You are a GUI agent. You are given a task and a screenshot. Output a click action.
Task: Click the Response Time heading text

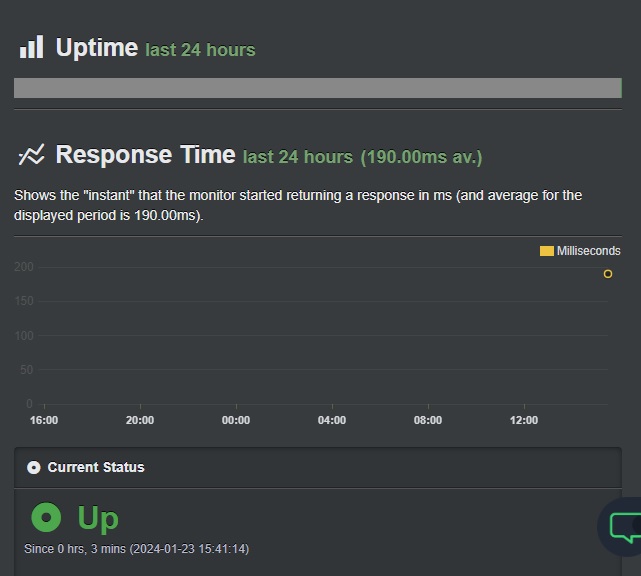146,155
